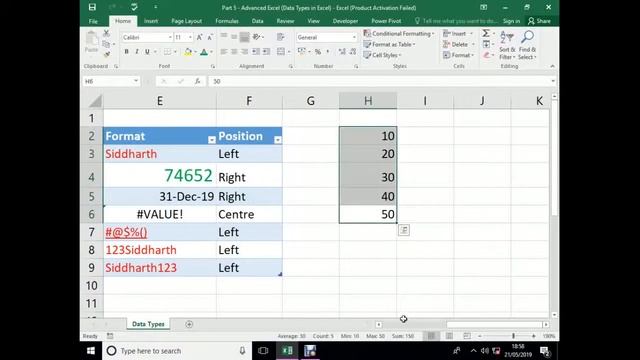Click the Insert cells button

point(458,33)
